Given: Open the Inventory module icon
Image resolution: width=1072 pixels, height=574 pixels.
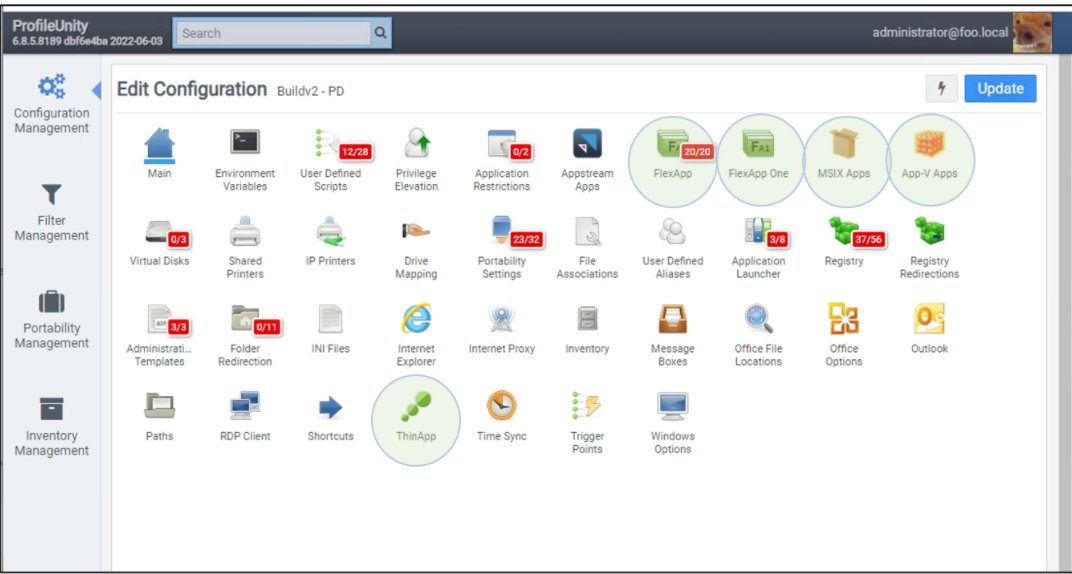Looking at the screenshot, I should point(587,329).
